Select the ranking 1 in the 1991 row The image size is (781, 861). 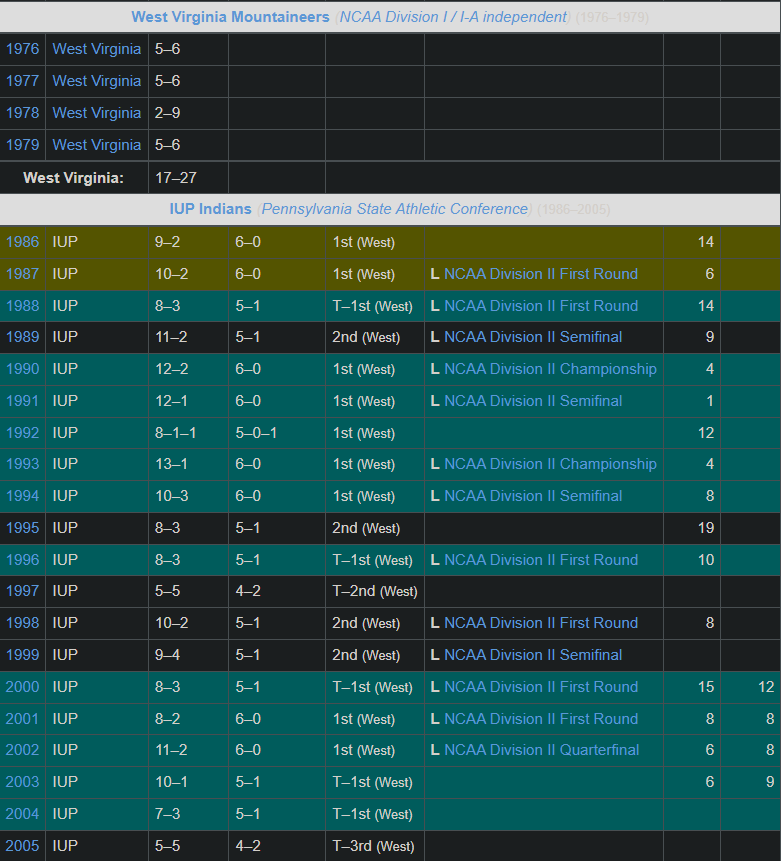[x=710, y=401]
